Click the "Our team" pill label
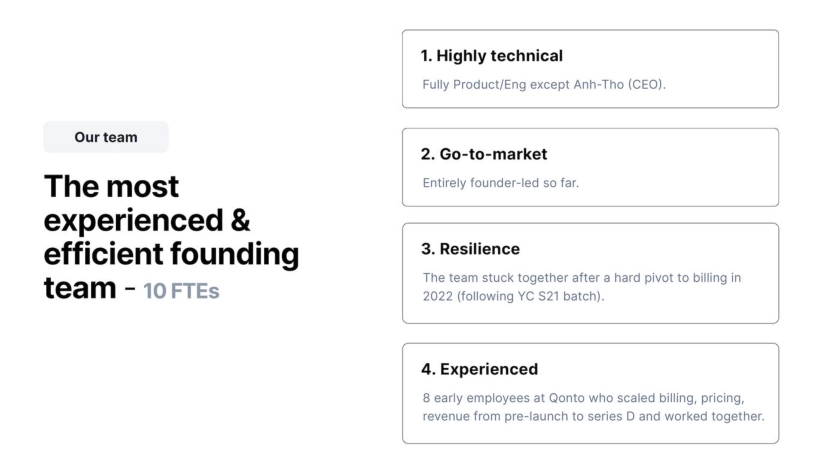 click(105, 137)
